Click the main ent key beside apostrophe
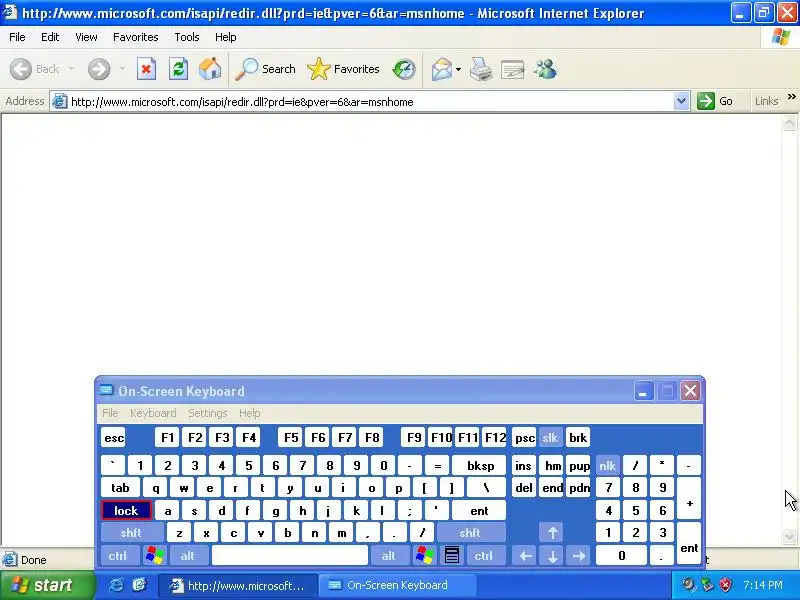This screenshot has width=800, height=600. click(x=479, y=510)
